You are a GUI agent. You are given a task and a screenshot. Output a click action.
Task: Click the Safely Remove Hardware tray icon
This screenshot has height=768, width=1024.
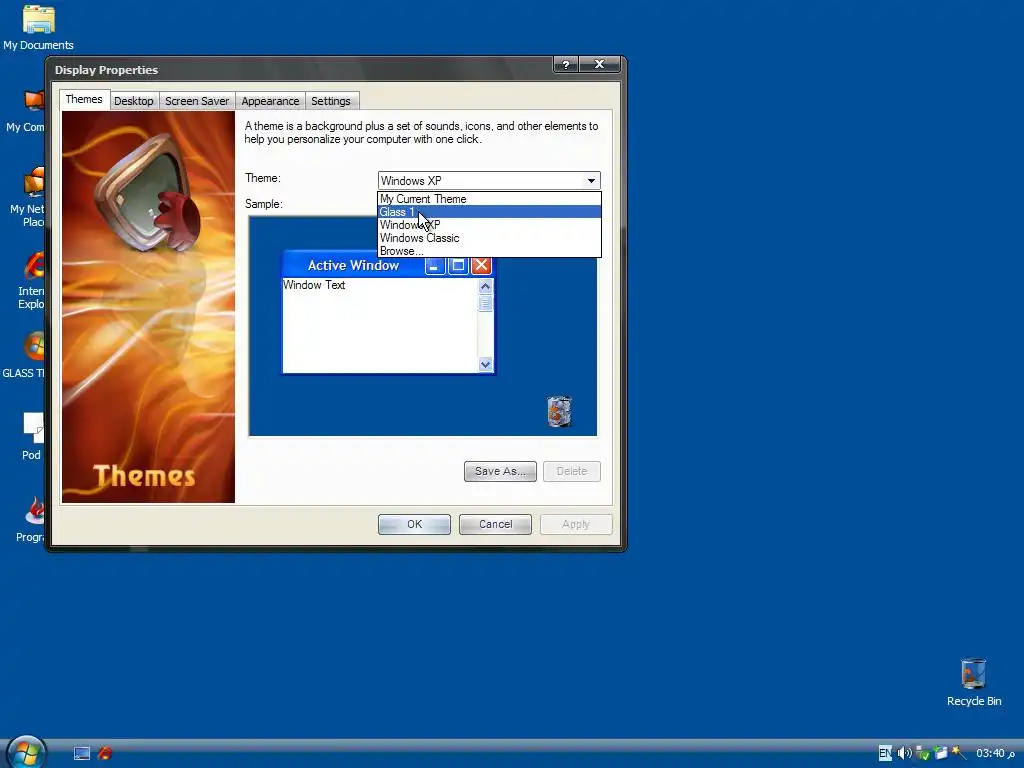(x=922, y=754)
